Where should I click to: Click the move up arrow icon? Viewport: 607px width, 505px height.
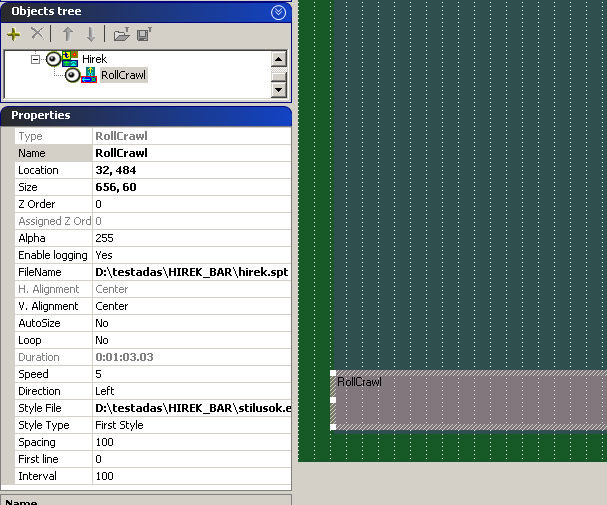tap(68, 34)
